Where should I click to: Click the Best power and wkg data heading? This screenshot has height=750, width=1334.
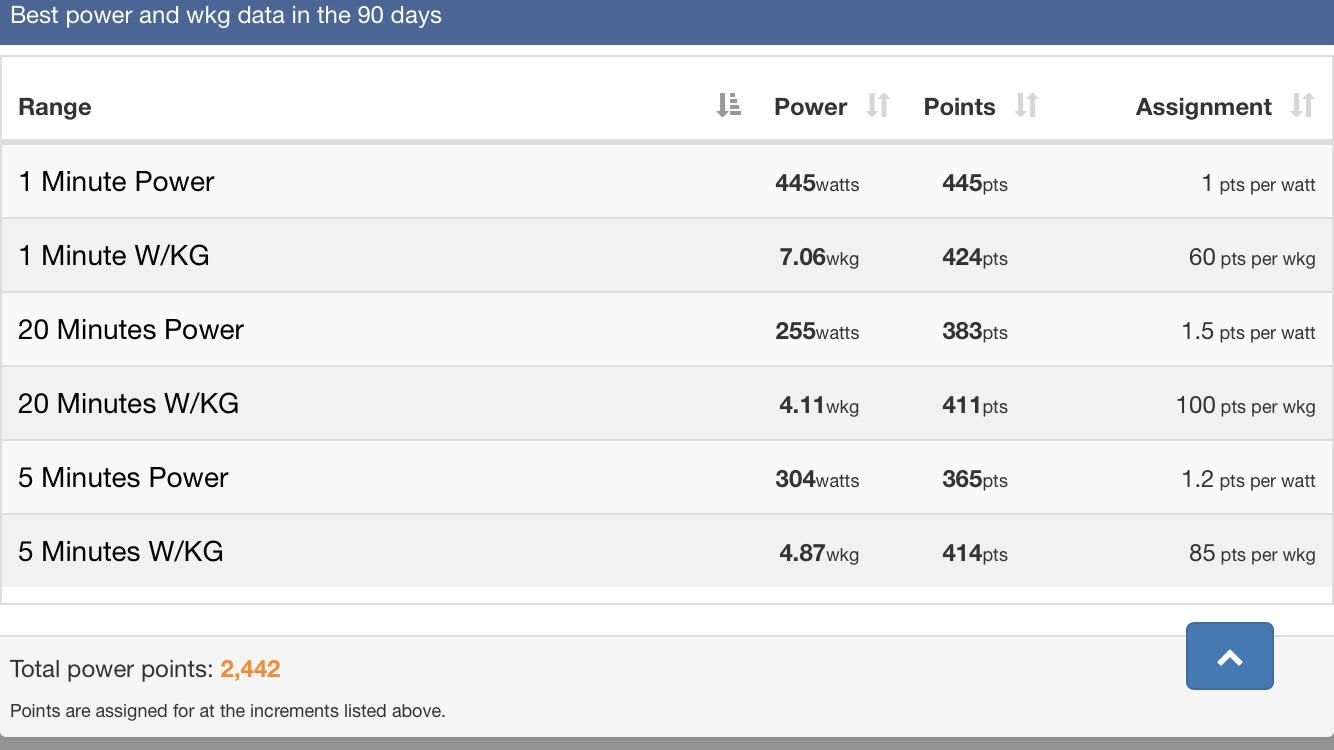[226, 16]
